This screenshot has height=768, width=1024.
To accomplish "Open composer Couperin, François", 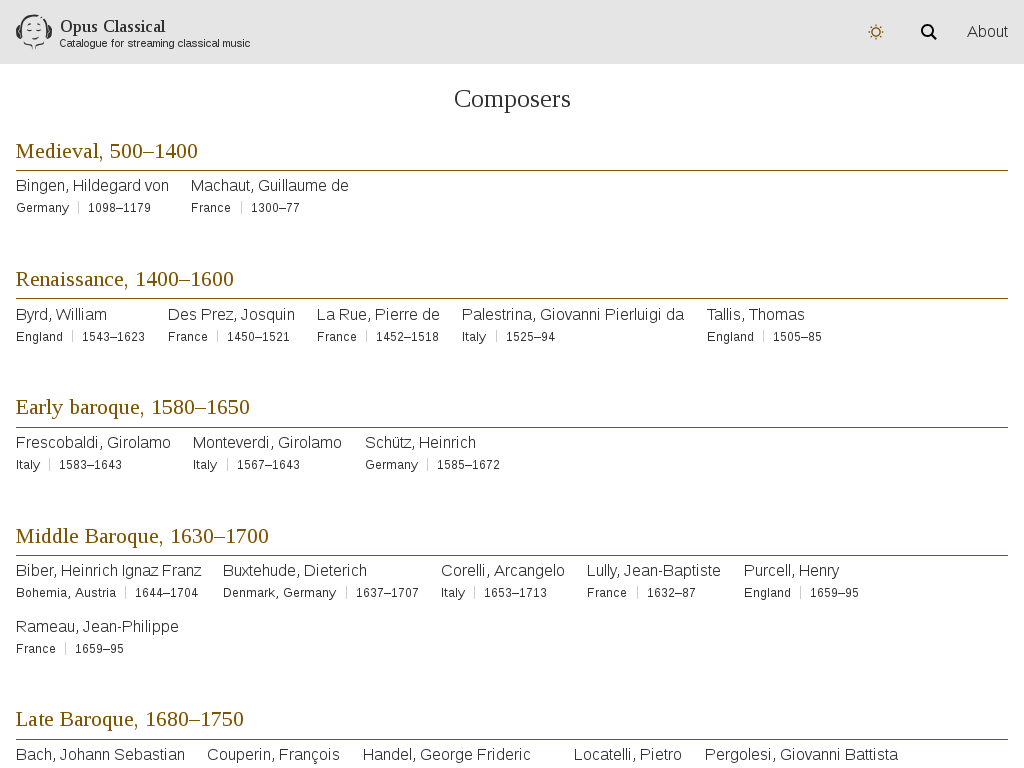I will (274, 754).
